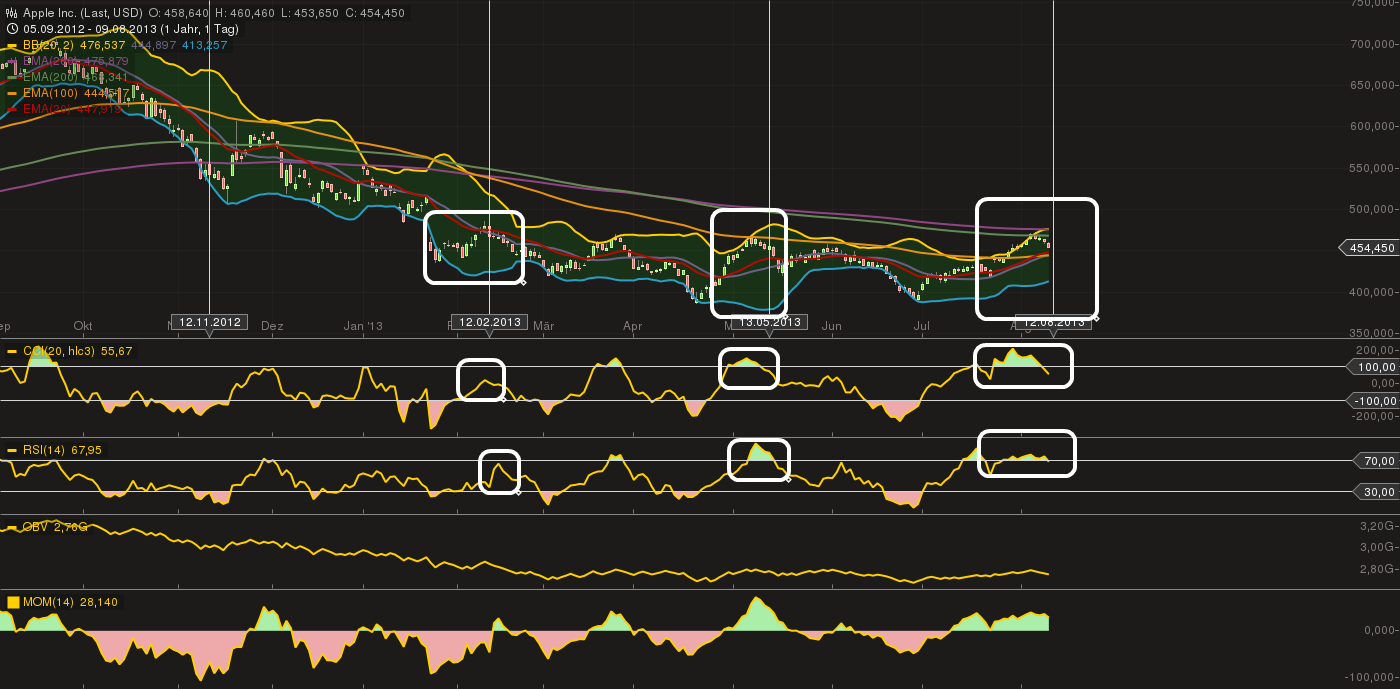
Task: Select the orange EMA(100) legend line icon
Action: [x=11, y=94]
